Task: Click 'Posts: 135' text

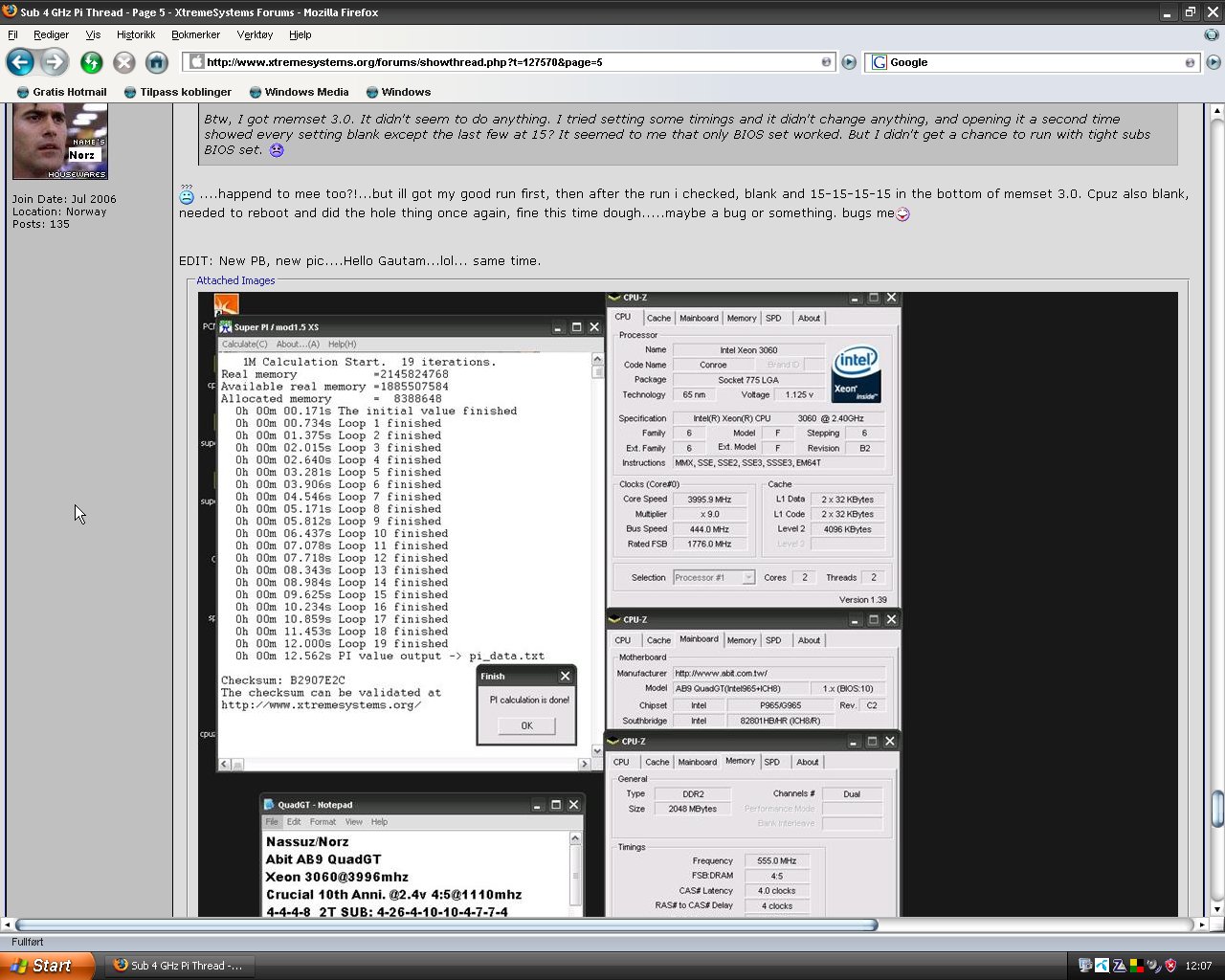Action: click(41, 224)
